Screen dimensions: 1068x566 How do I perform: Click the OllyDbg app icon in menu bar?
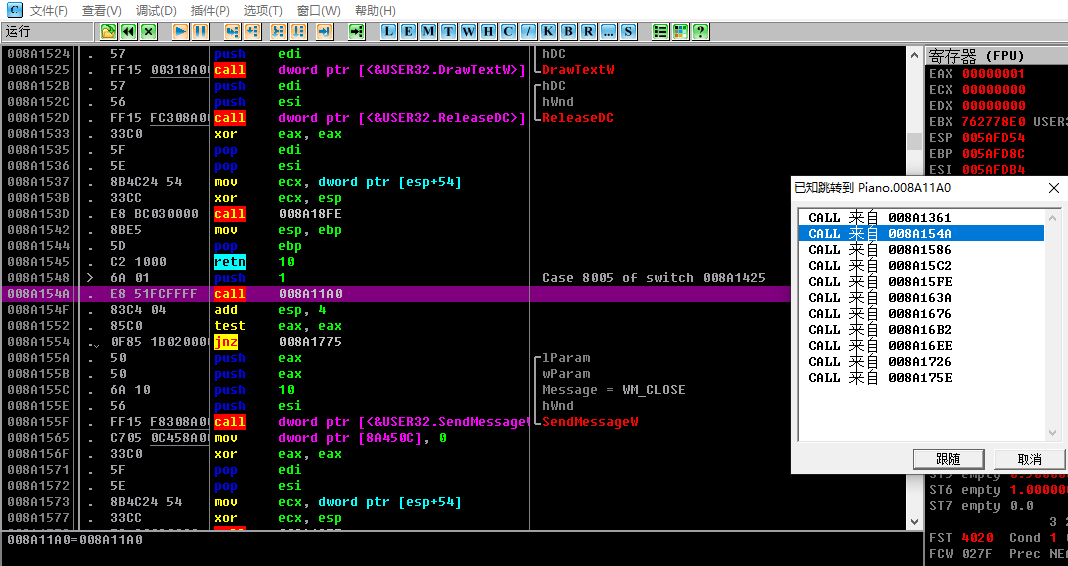tap(13, 10)
